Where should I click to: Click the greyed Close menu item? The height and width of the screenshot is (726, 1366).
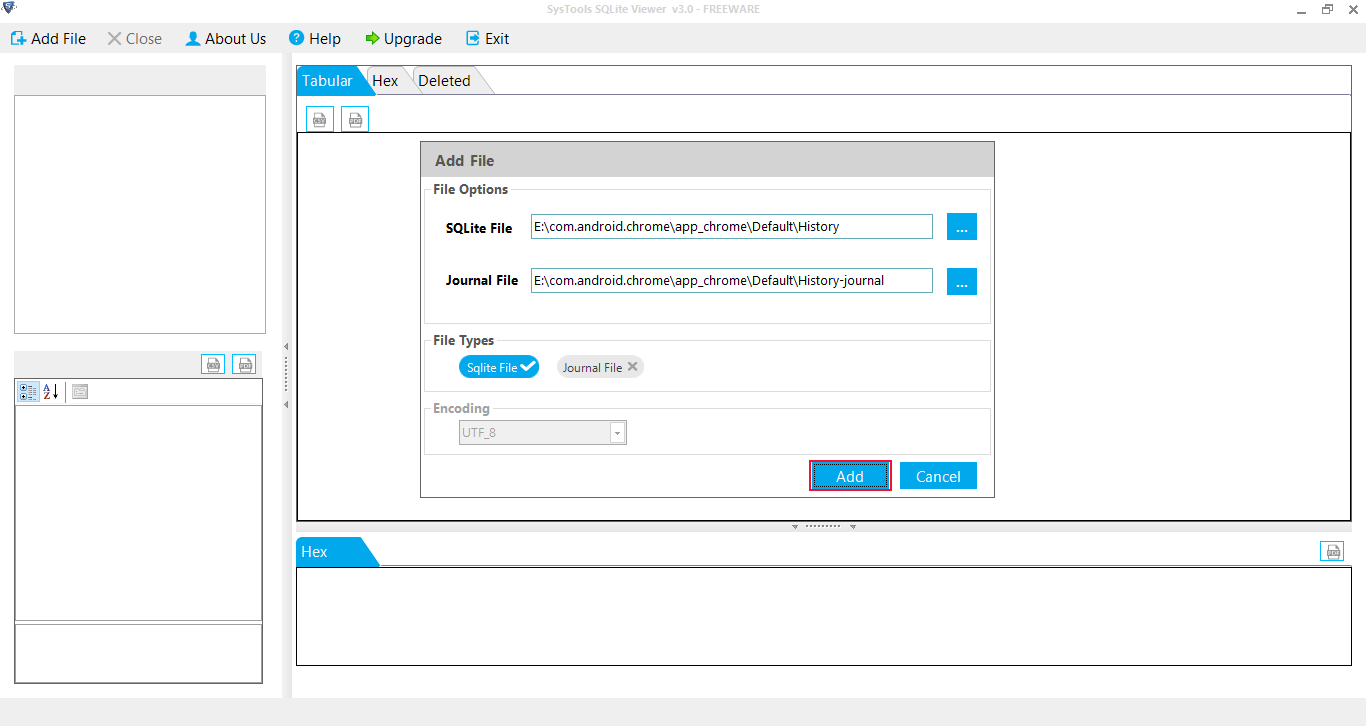tap(134, 39)
